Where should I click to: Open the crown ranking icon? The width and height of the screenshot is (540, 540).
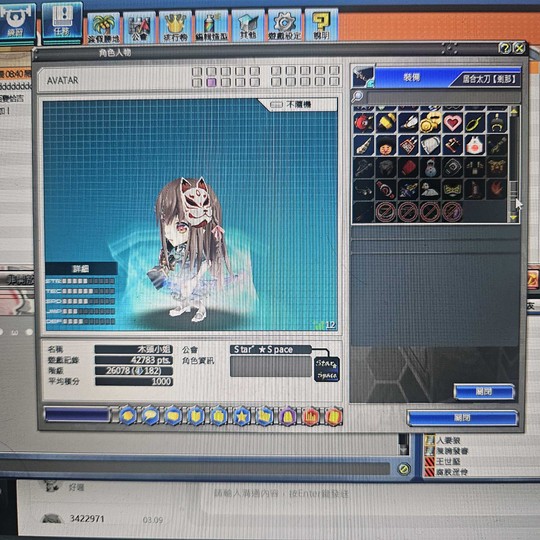(175, 27)
